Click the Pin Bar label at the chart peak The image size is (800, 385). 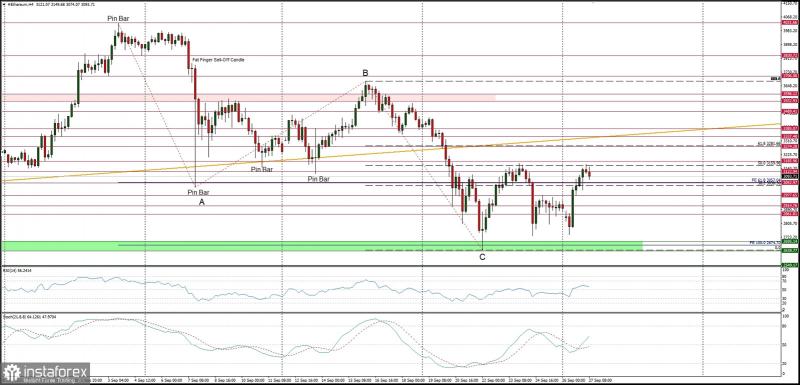point(118,18)
